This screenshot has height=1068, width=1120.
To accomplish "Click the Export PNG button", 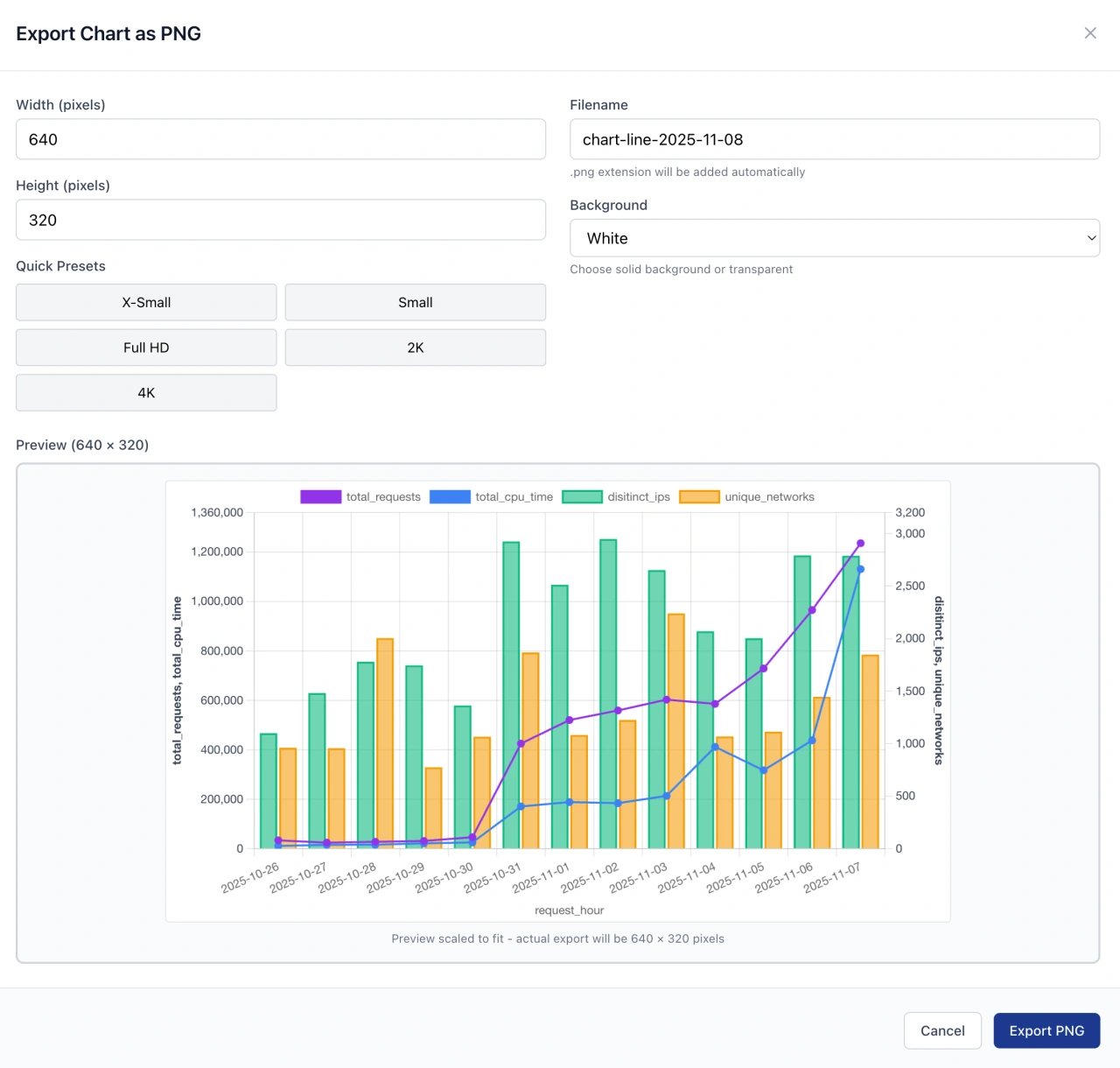I will (1046, 1030).
